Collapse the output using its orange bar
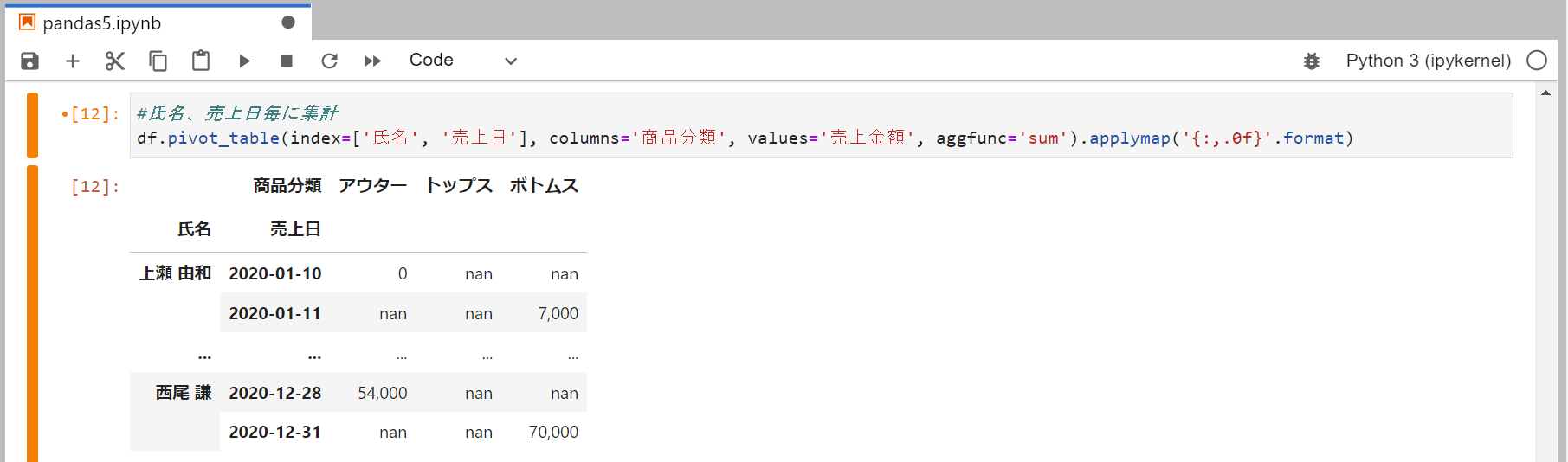 tap(32, 313)
